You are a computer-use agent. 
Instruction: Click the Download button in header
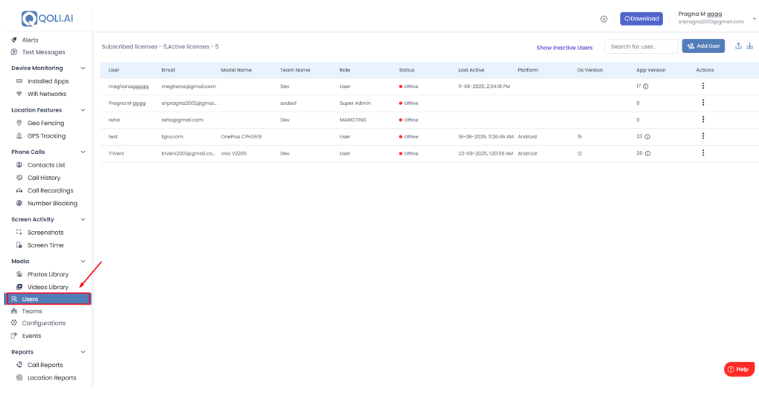click(x=641, y=19)
